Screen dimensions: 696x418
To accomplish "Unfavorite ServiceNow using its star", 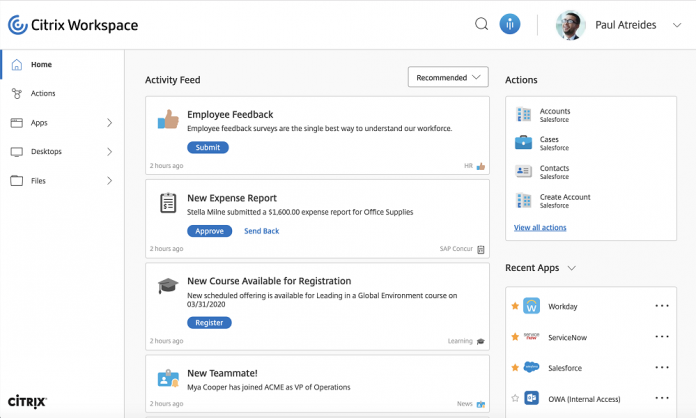I will click(x=515, y=337).
